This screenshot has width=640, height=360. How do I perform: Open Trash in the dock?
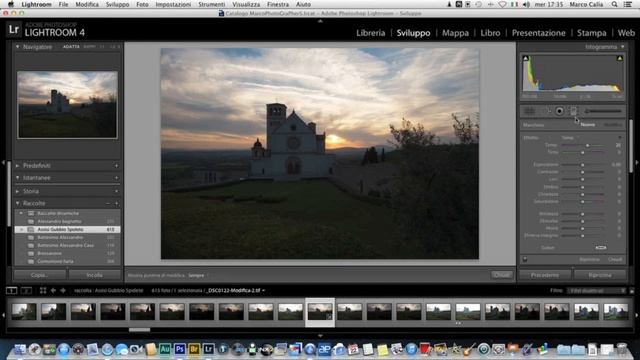(x=622, y=349)
